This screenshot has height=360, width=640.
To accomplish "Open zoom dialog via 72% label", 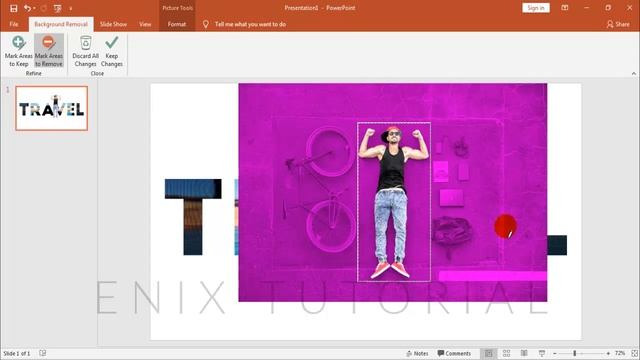I will coord(620,353).
